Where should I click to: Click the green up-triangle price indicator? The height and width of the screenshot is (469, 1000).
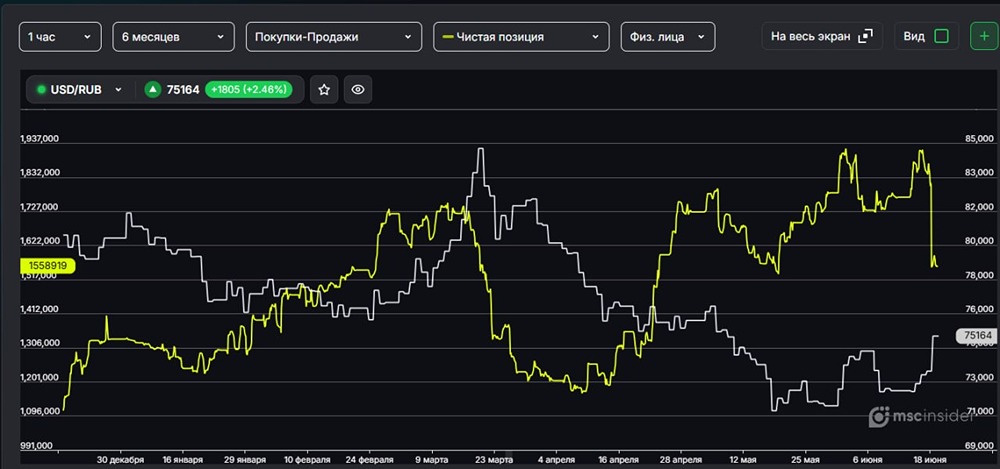pos(152,89)
